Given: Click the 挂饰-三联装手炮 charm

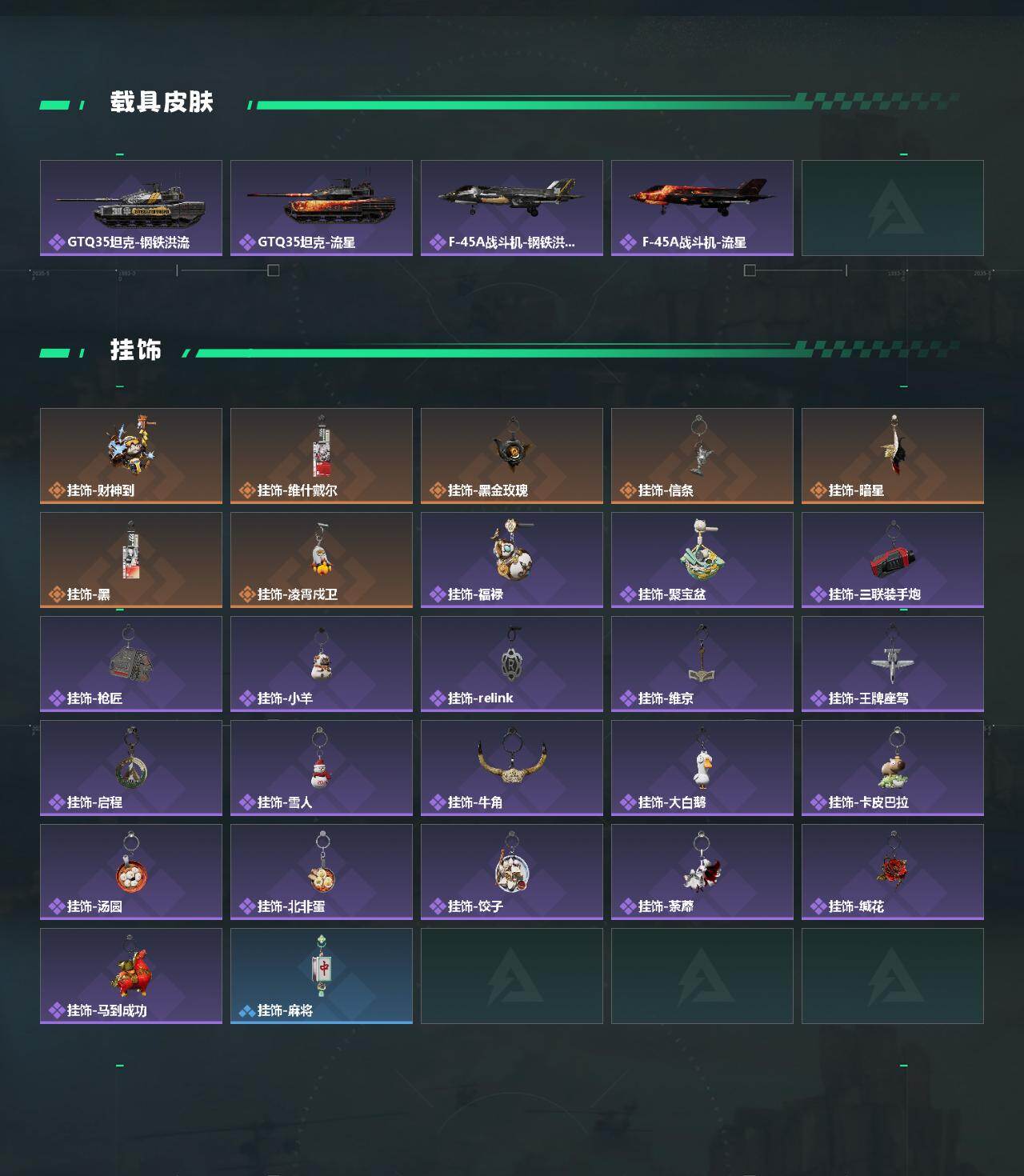Looking at the screenshot, I should (893, 560).
